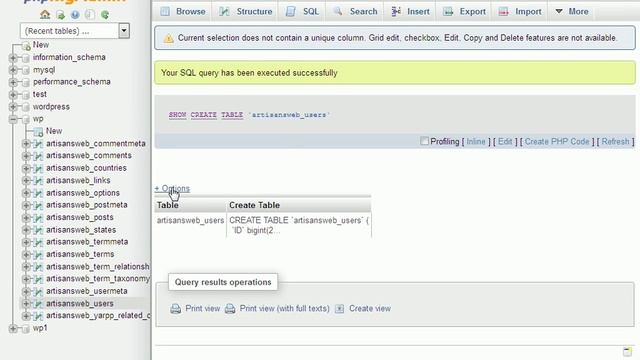This screenshot has width=640, height=360.
Task: Click the Home icon in the sidebar
Action: [x=45, y=15]
